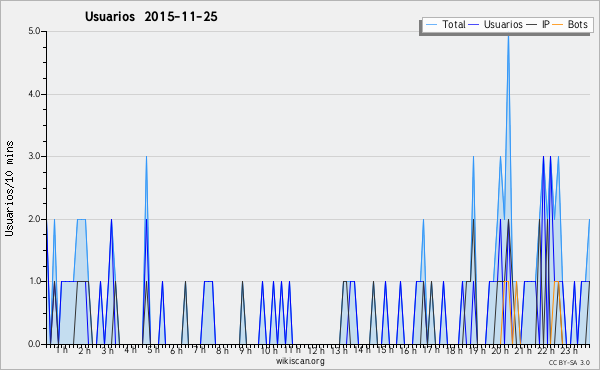Click the '8 h' x-axis label
This screenshot has width=600, height=370.
pyautogui.click(x=222, y=350)
